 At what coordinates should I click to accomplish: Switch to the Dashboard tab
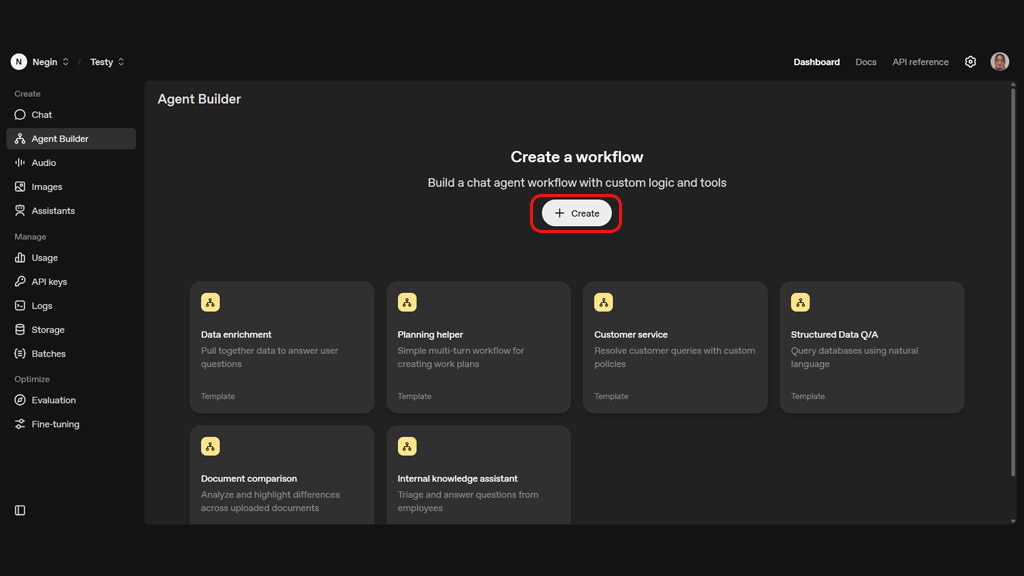816,62
